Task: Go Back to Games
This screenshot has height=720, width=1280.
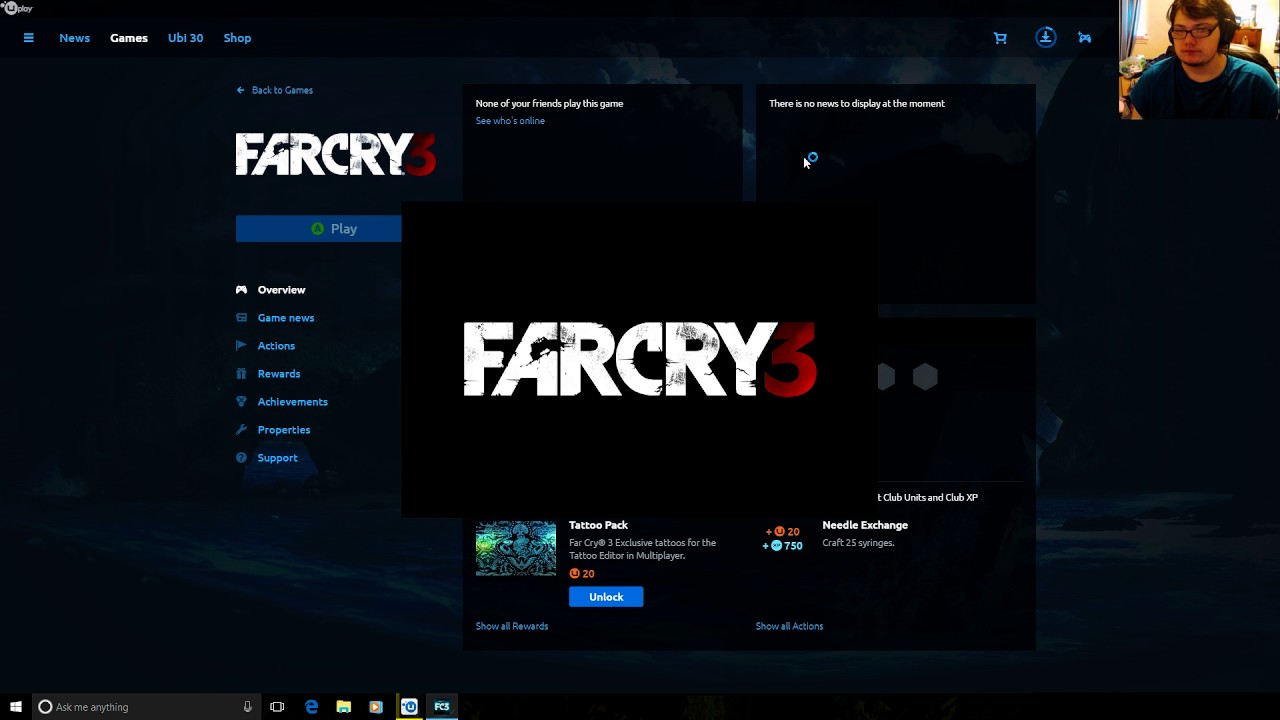Action: [x=274, y=90]
